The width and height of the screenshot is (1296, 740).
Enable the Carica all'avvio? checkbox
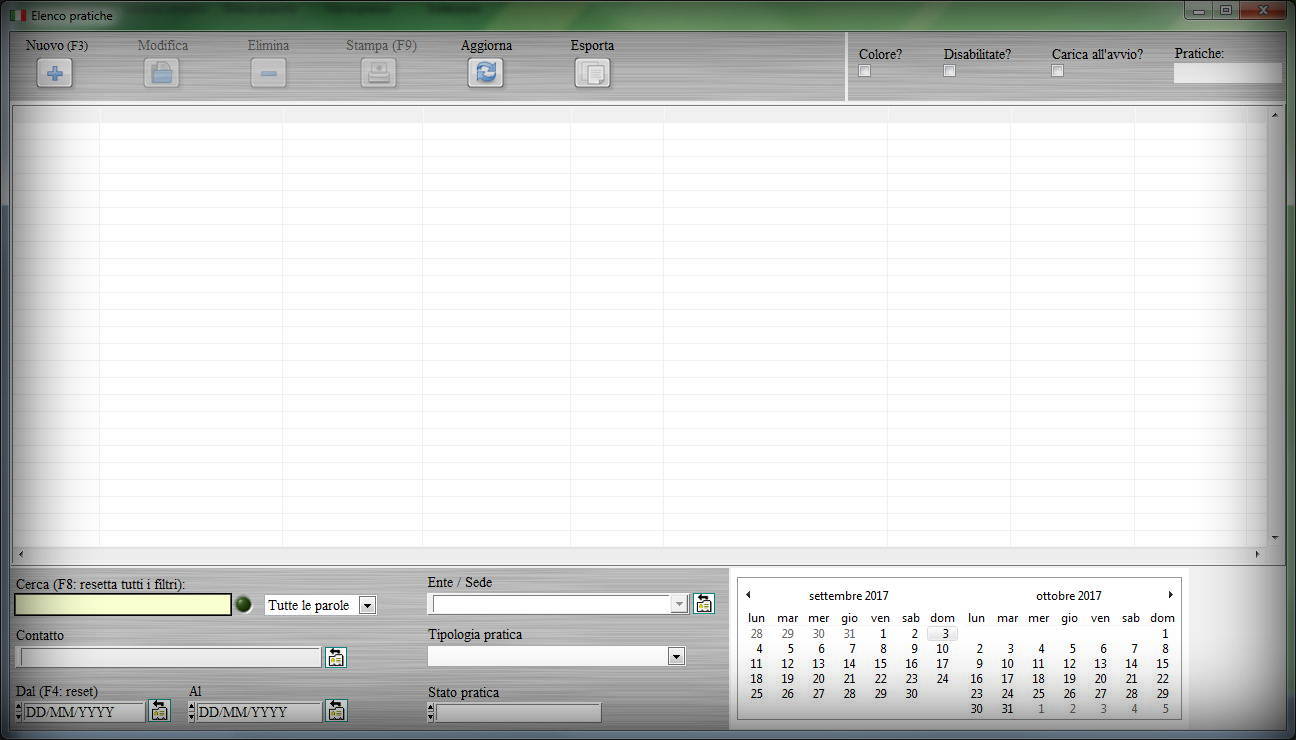click(x=1058, y=71)
